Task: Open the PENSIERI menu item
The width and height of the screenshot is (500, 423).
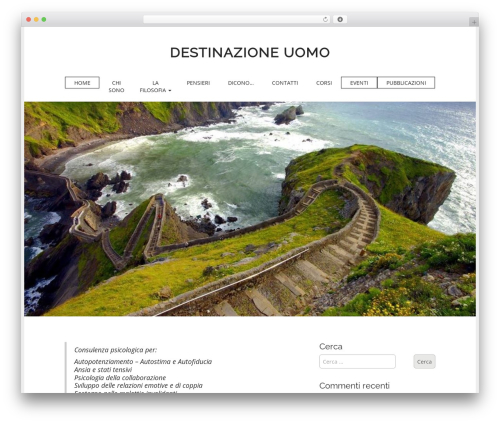Action: pos(198,83)
